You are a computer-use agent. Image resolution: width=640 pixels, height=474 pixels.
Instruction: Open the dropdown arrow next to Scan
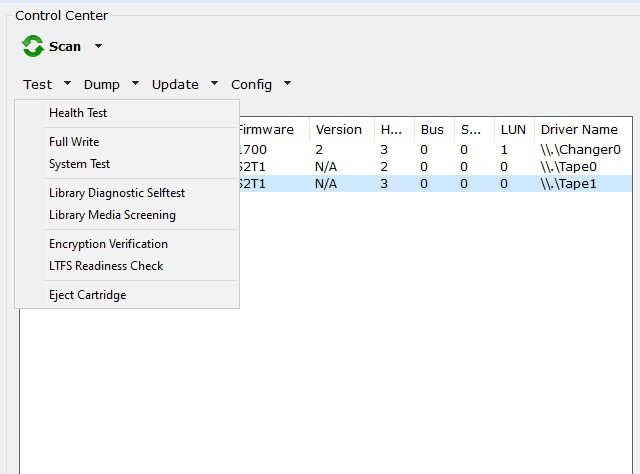click(98, 46)
